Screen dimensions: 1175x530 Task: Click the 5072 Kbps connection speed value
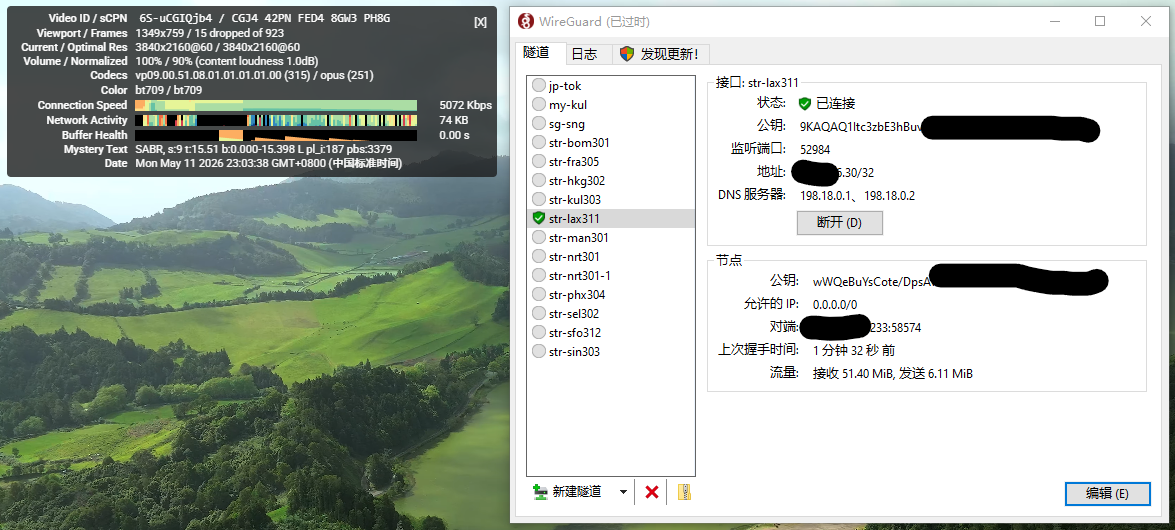click(465, 105)
